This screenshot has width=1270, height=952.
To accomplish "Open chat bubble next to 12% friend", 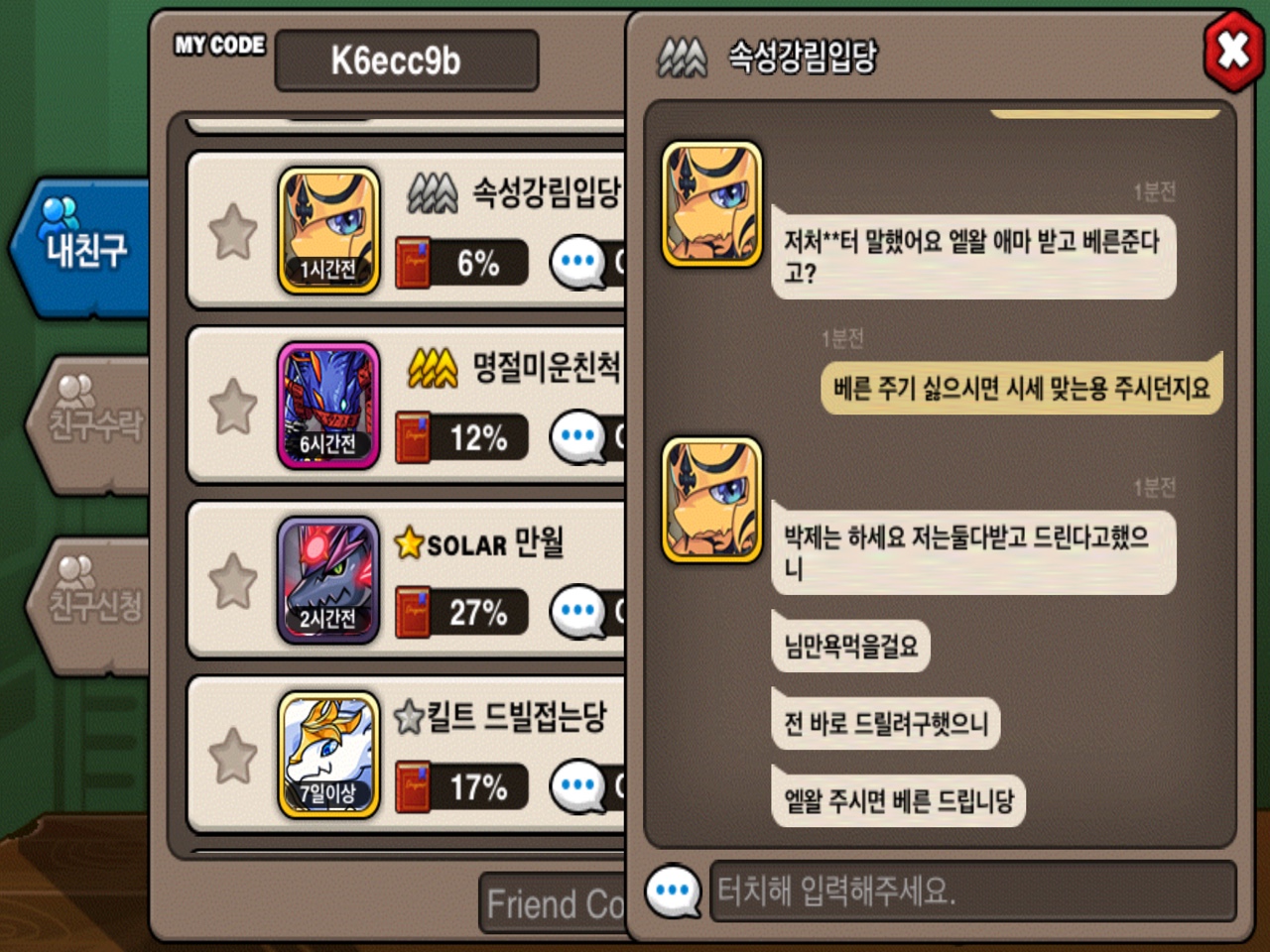I will point(578,437).
